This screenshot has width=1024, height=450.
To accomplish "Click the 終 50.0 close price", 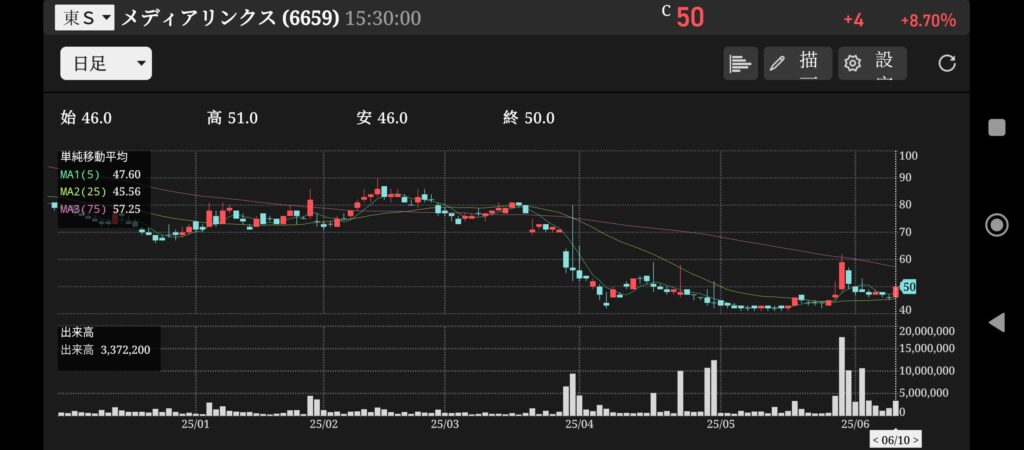I will (x=529, y=118).
